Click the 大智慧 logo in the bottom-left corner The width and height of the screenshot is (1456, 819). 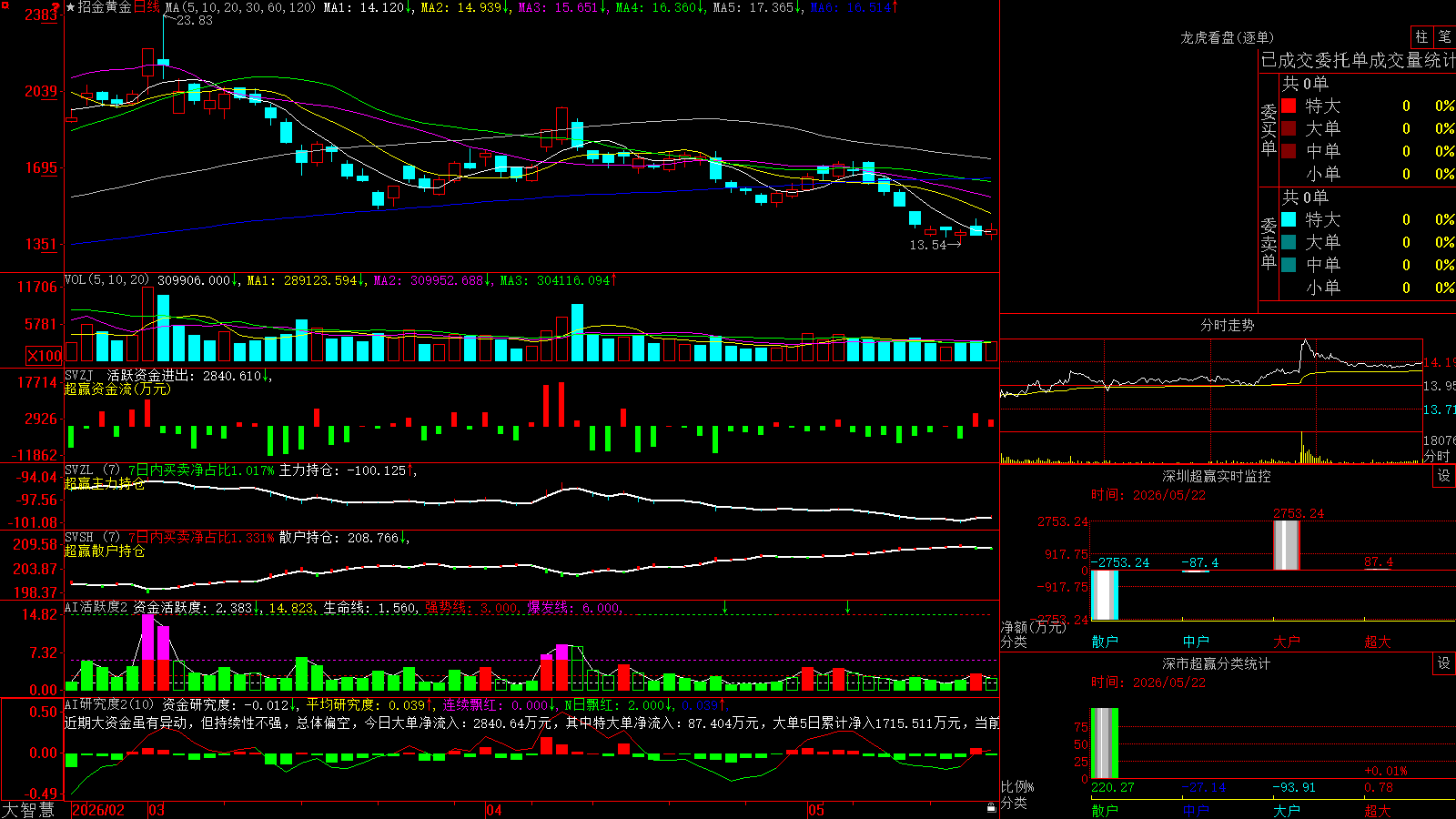28,810
